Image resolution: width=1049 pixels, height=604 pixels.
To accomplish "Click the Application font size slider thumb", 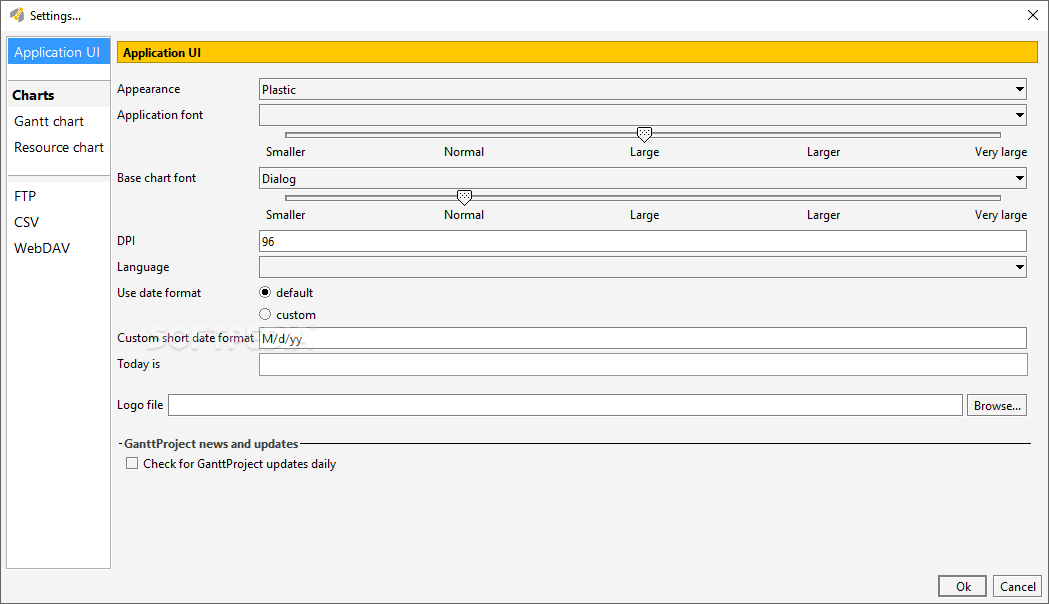I will pyautogui.click(x=644, y=134).
